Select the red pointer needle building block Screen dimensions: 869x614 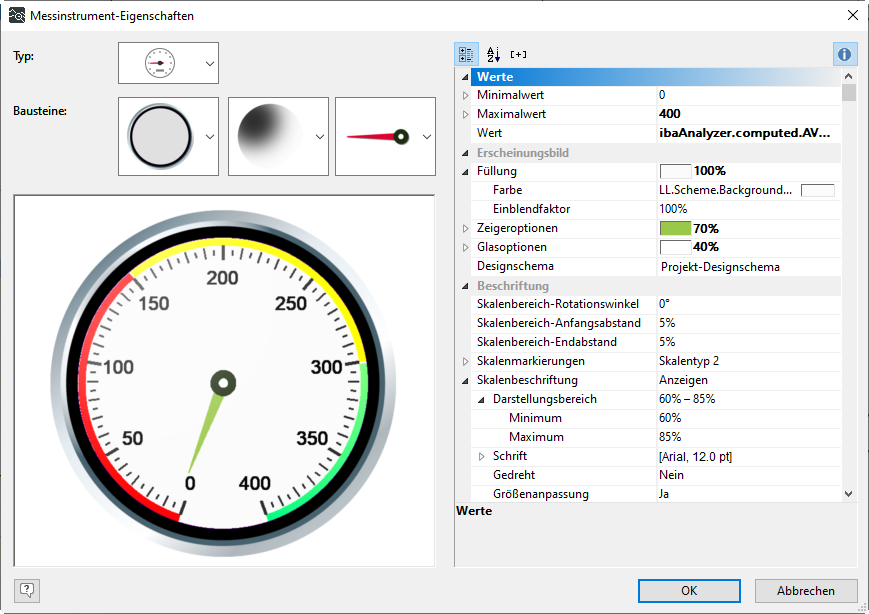tap(376, 136)
